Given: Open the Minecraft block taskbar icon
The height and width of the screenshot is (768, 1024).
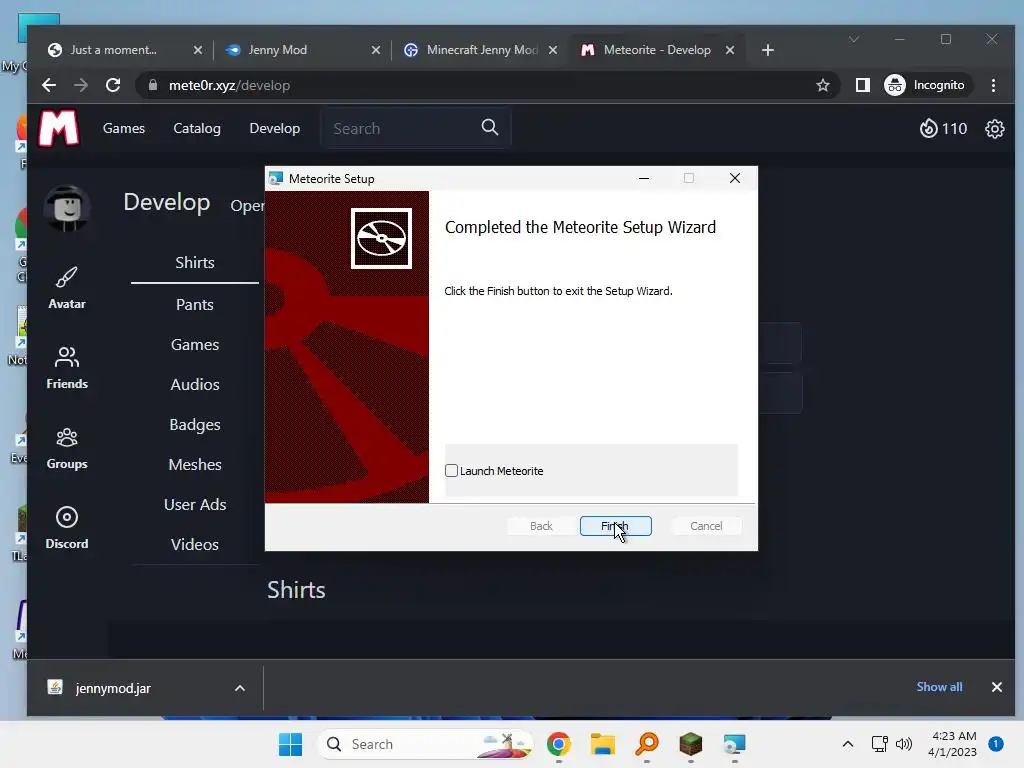Looking at the screenshot, I should click(x=690, y=744).
